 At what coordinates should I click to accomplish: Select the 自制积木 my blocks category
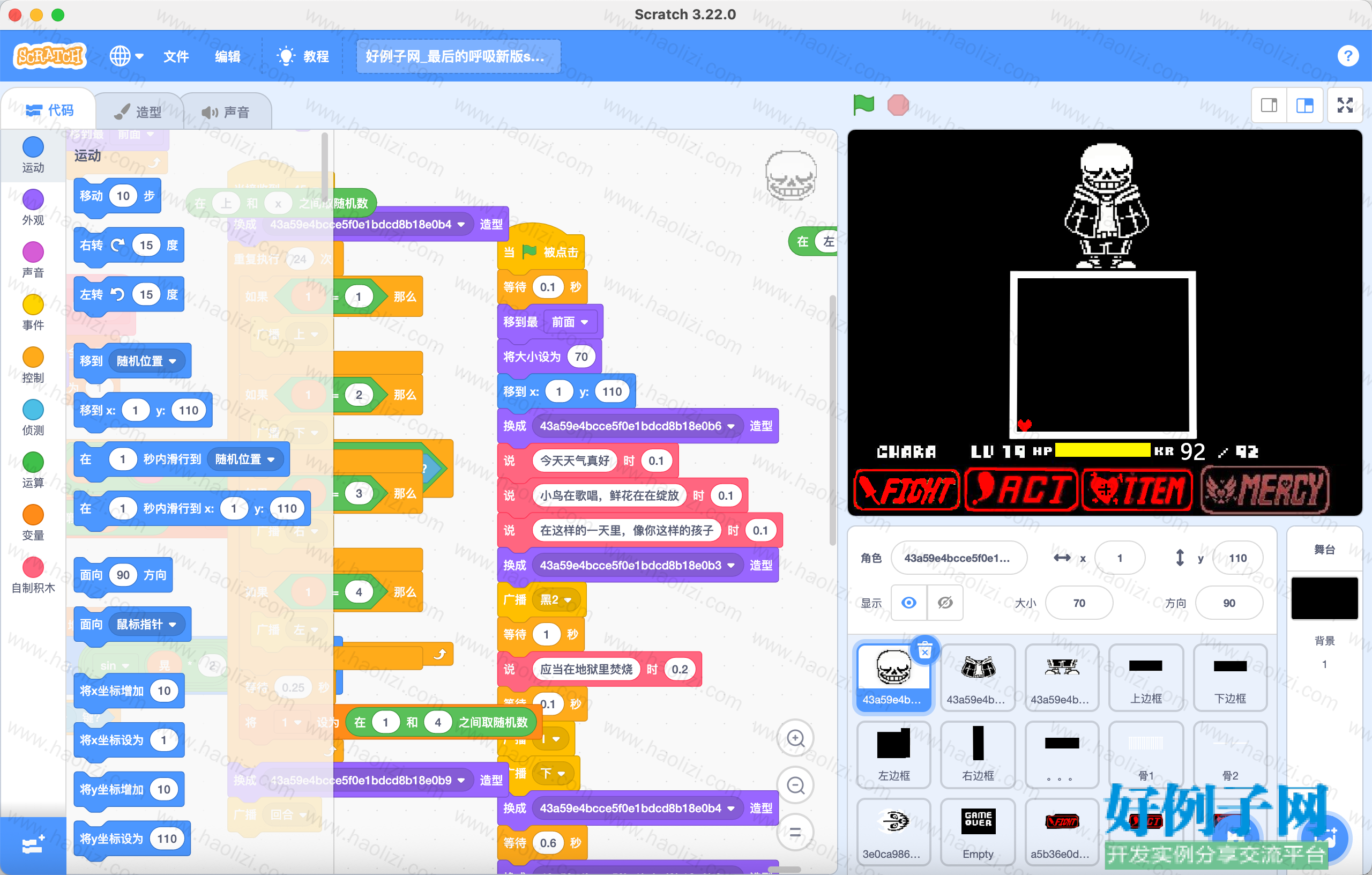point(33,575)
